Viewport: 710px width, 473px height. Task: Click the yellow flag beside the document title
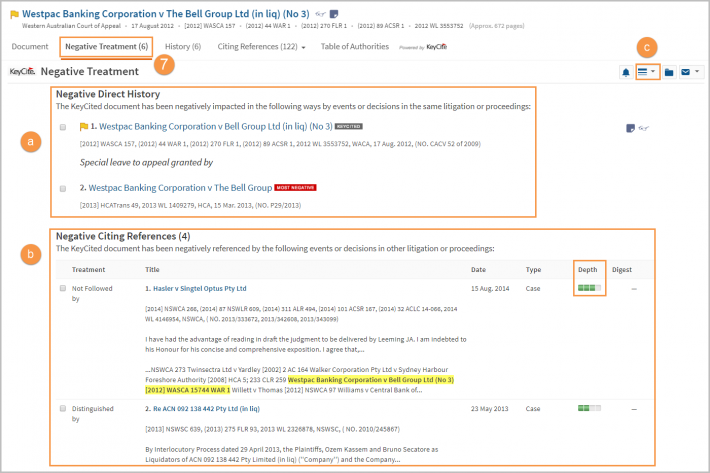coord(14,14)
